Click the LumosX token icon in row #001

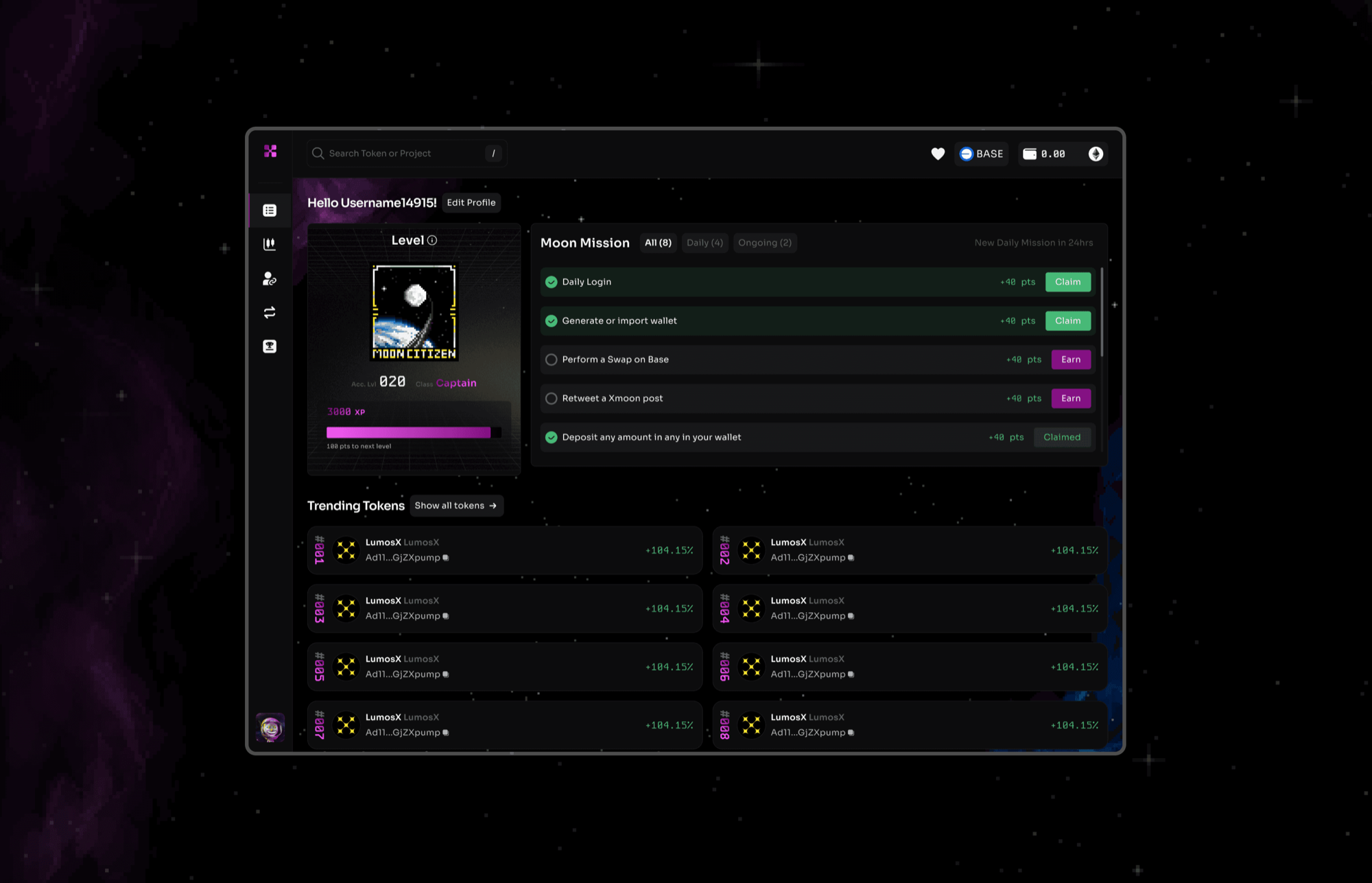346,550
